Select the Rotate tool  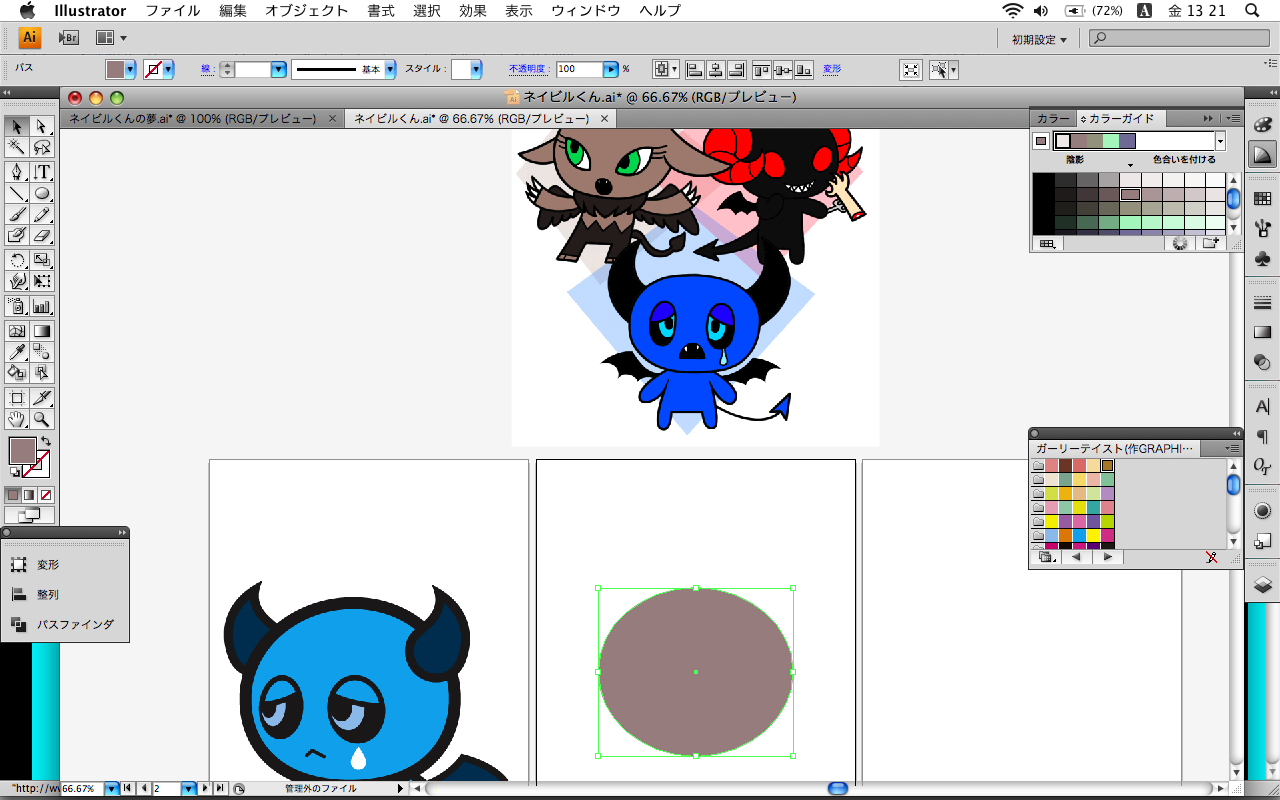click(17, 260)
